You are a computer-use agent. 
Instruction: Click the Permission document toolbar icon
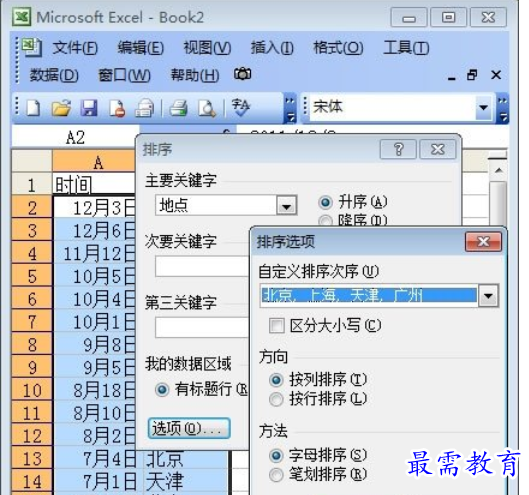(x=117, y=108)
